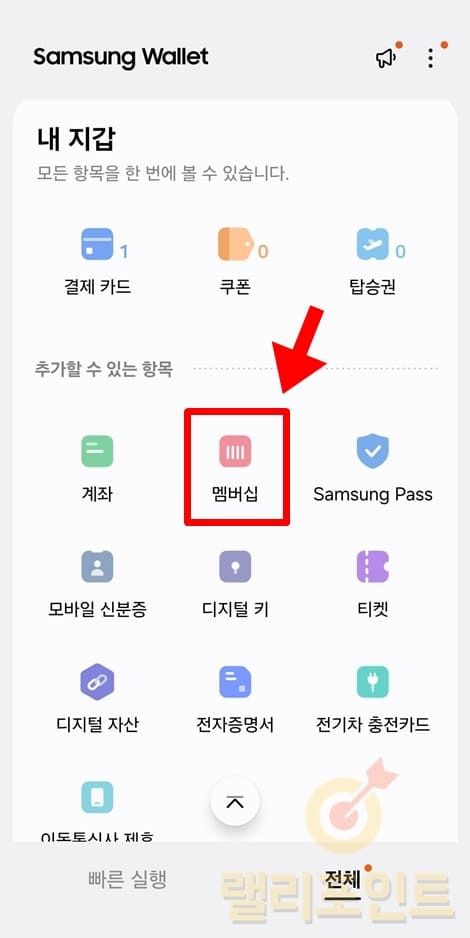This screenshot has width=470, height=938.
Task: Open the announcements megaphone icon
Action: 386,57
